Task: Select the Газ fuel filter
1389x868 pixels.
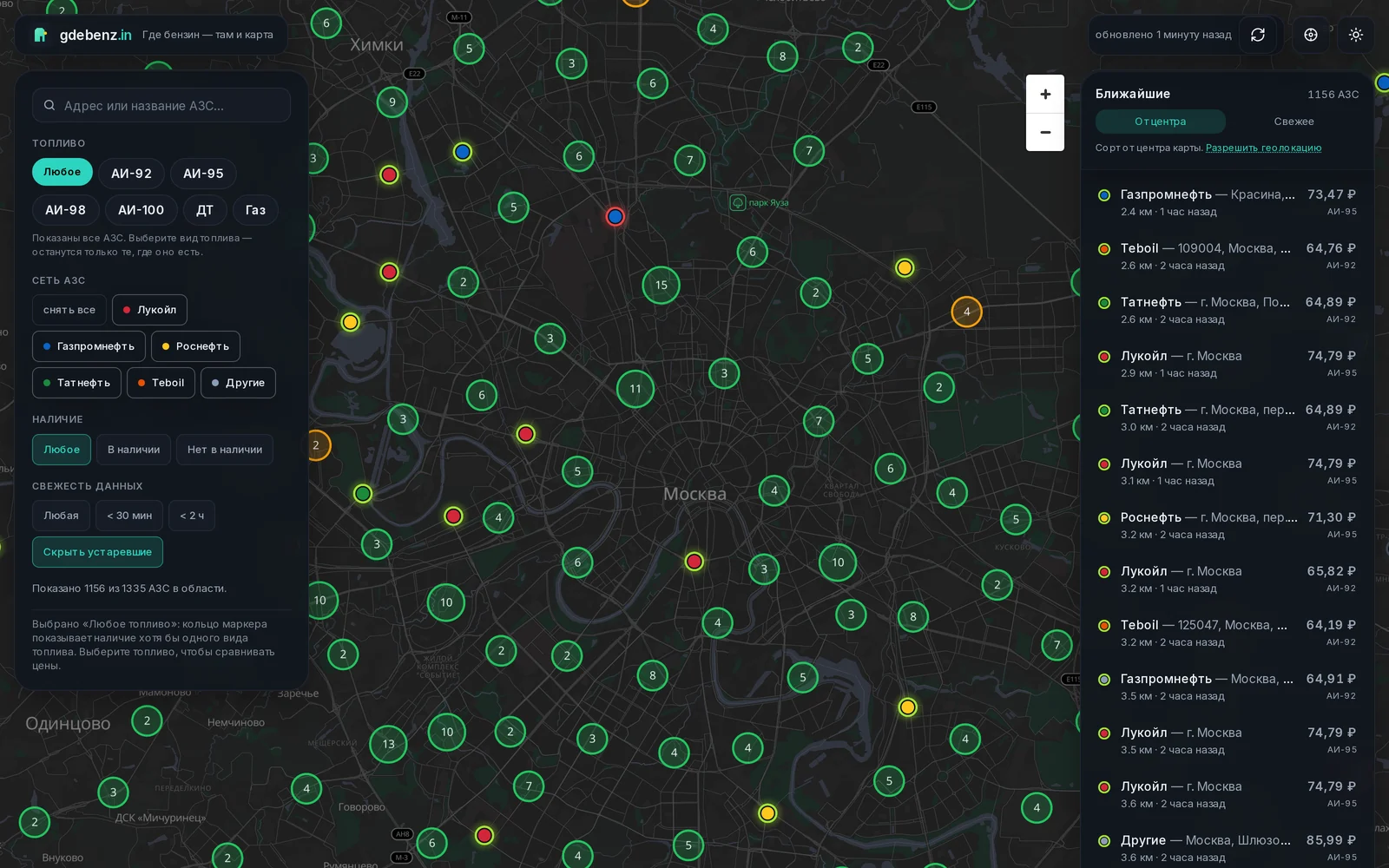Action: 255,210
